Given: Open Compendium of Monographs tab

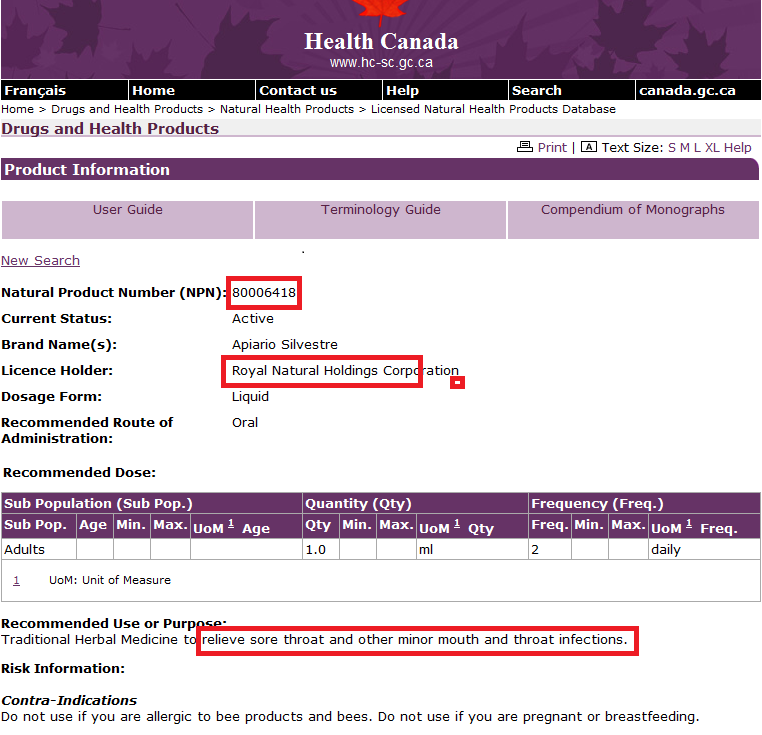Looking at the screenshot, I should click(x=633, y=220).
